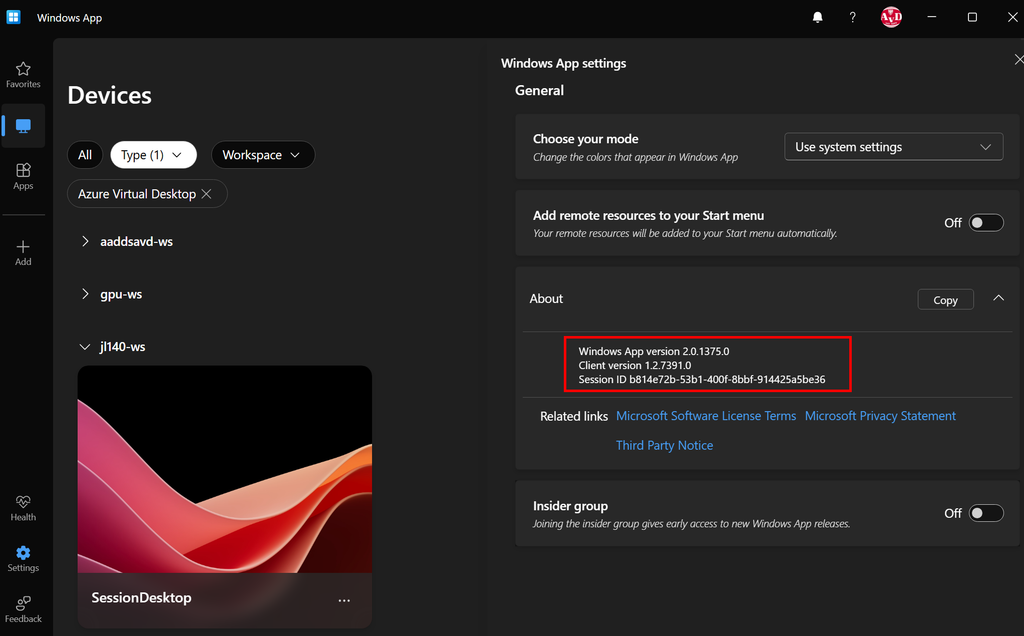The height and width of the screenshot is (636, 1024).
Task: Collapse the jl140-ws workspace
Action: [x=85, y=347]
